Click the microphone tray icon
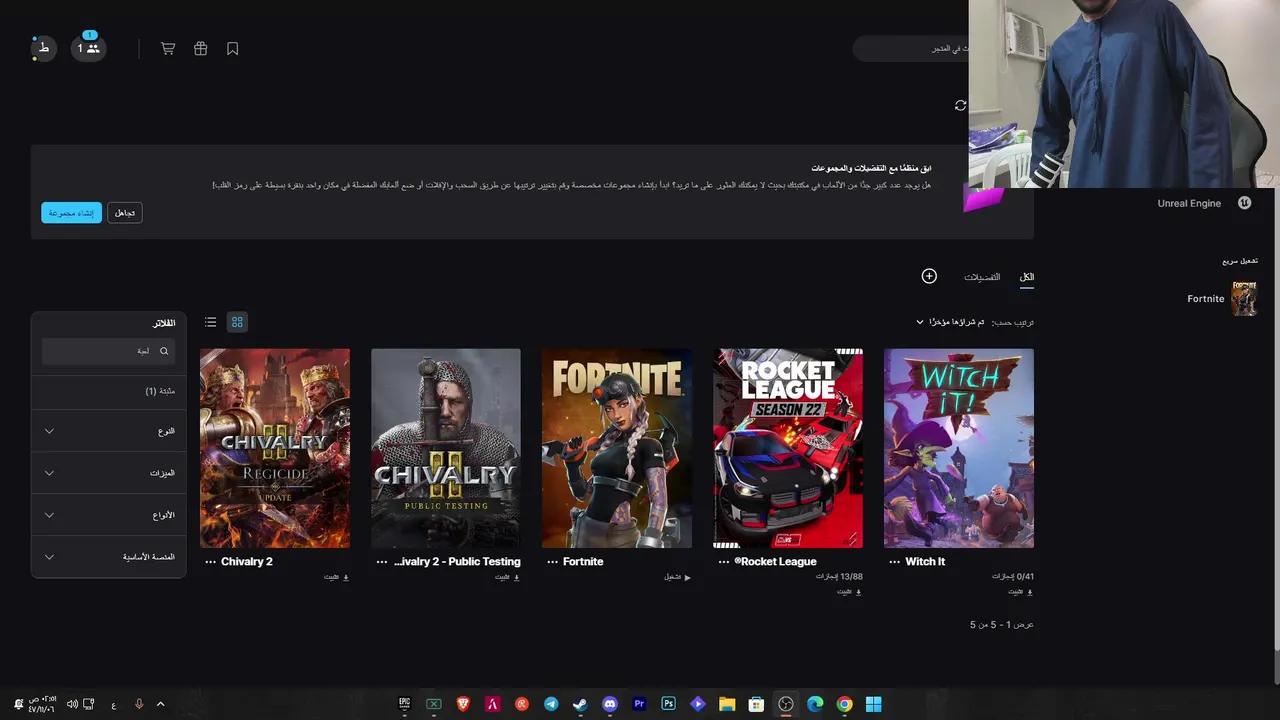This screenshot has width=1280, height=720. pyautogui.click(x=139, y=704)
